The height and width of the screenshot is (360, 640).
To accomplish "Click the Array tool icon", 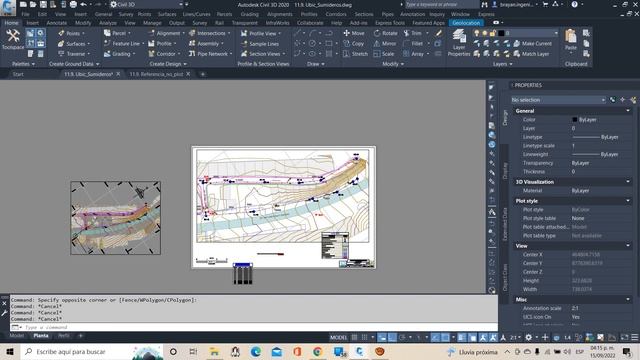I will pyautogui.click(x=406, y=53).
